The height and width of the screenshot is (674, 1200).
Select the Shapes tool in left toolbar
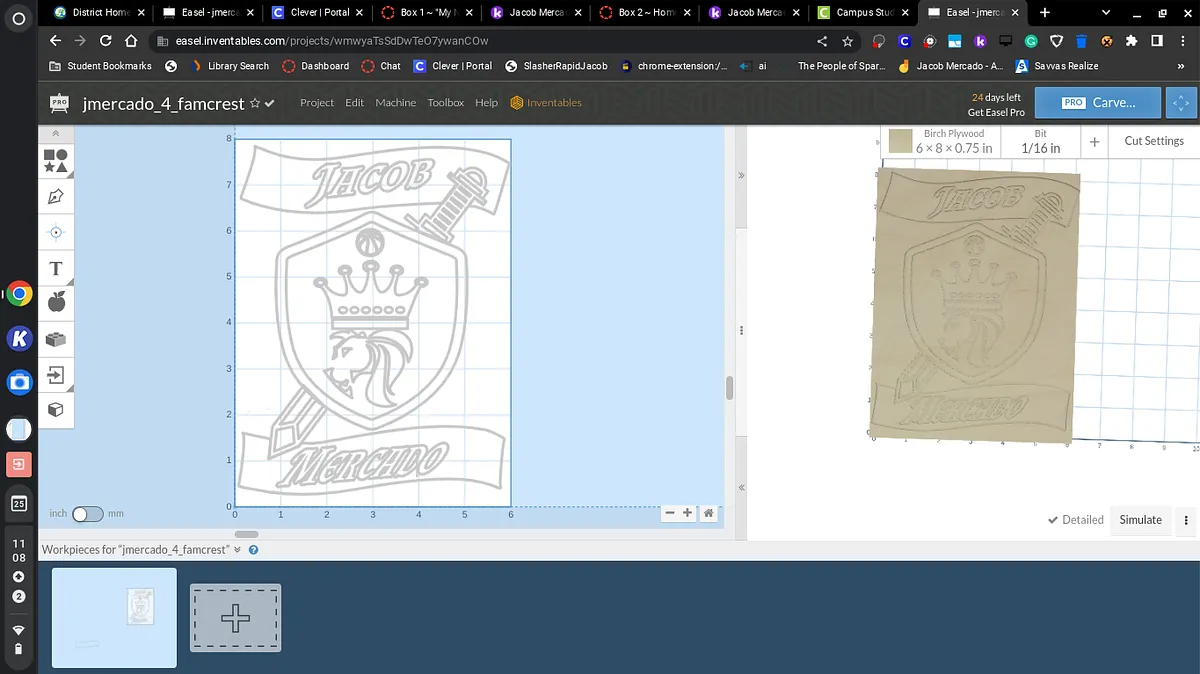point(56,160)
